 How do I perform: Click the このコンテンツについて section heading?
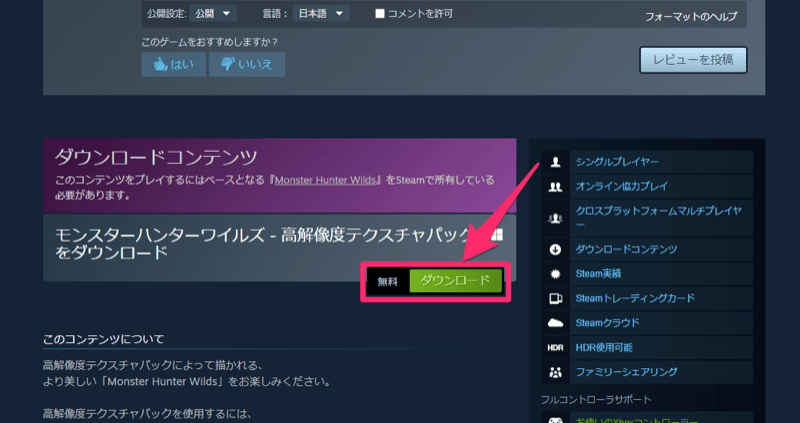point(104,339)
